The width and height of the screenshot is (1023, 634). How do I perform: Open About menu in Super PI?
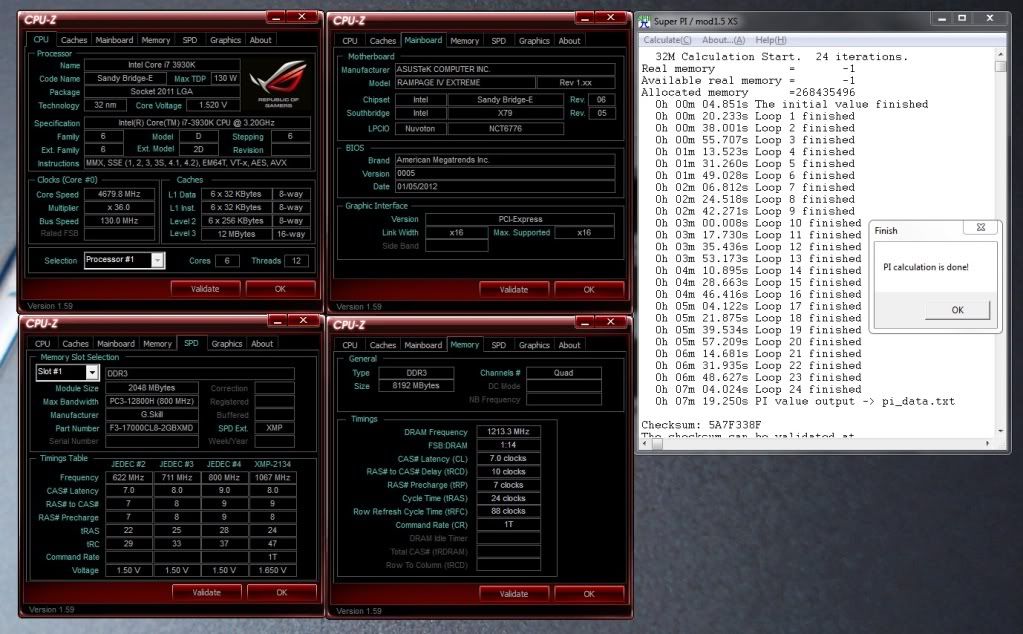coord(723,40)
